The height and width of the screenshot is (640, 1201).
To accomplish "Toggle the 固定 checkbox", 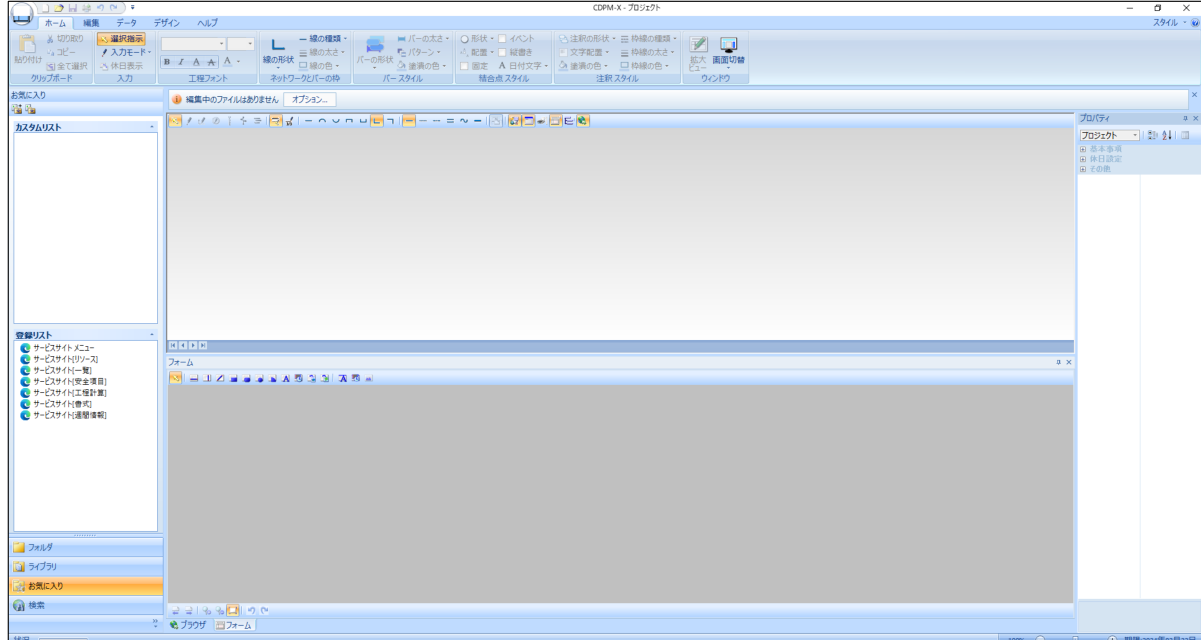I will point(473,64).
